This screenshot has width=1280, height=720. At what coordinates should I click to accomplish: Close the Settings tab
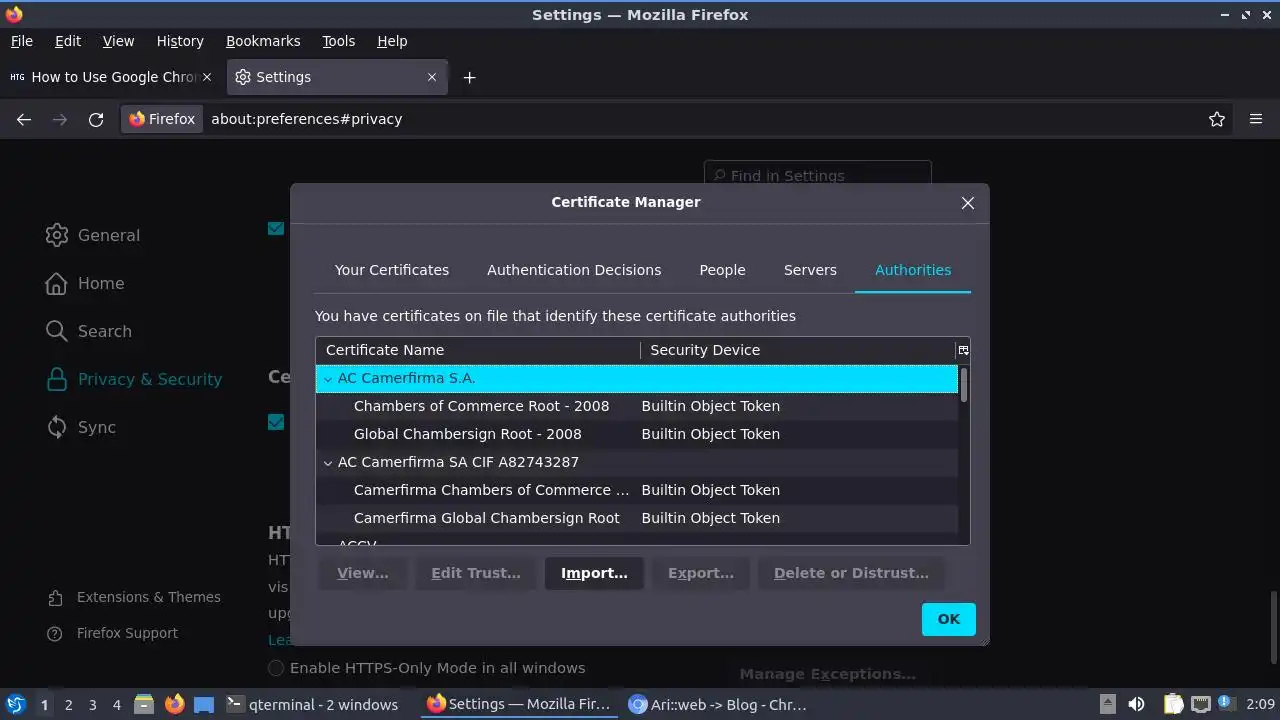pos(432,77)
